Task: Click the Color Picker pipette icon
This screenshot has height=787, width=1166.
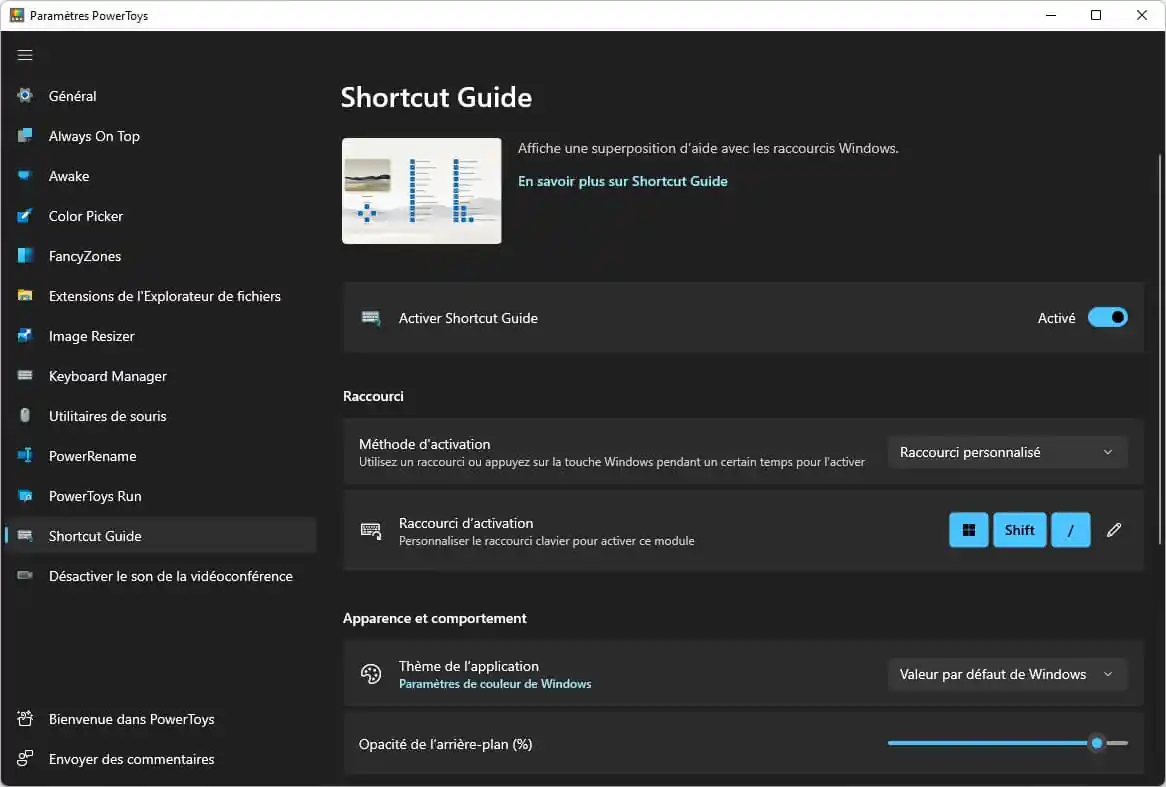Action: 25,216
